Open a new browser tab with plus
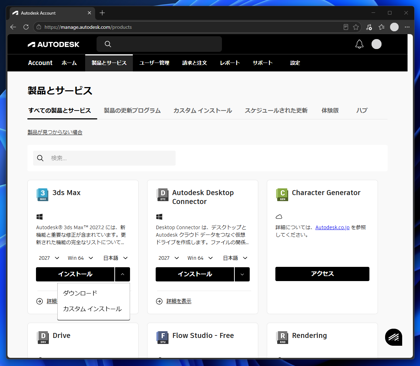This screenshot has height=366, width=420. coord(102,13)
